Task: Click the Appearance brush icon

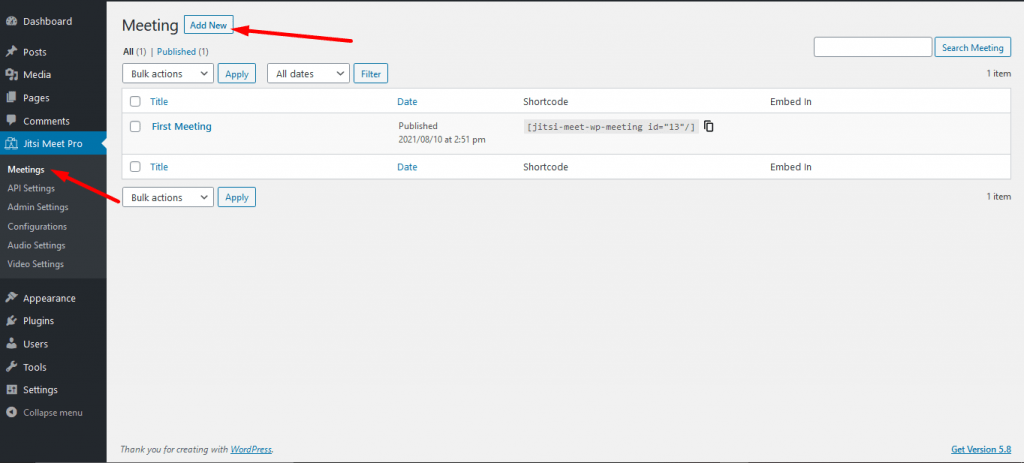Action: click(11, 298)
